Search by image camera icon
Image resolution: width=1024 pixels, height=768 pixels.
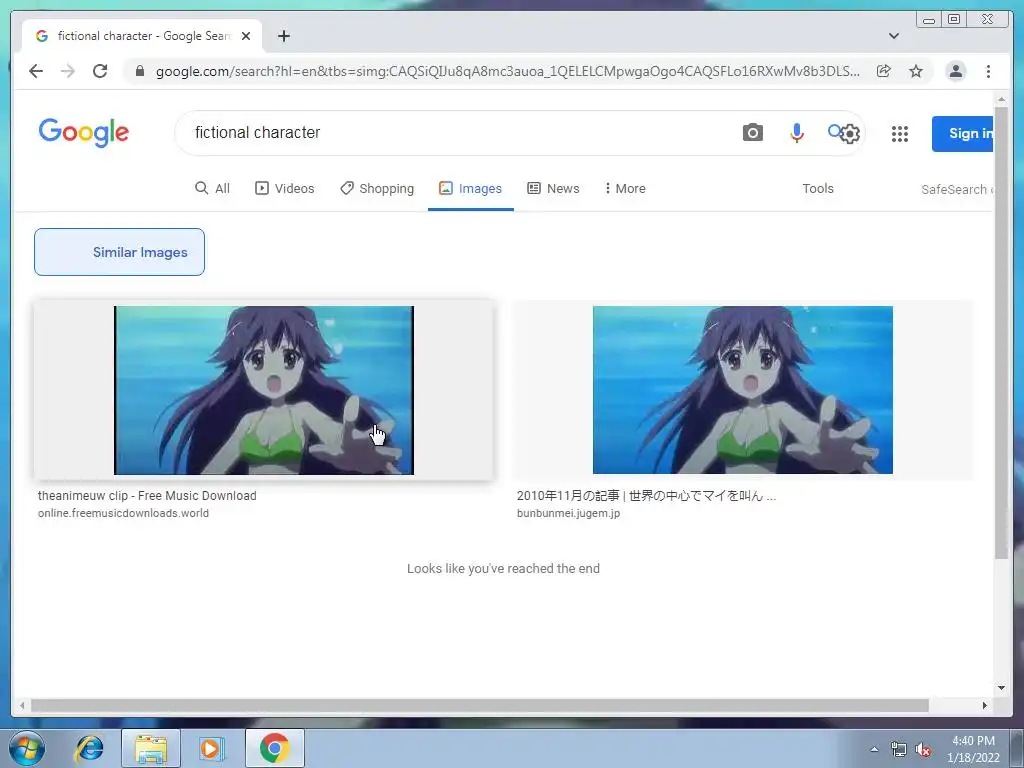coord(752,133)
